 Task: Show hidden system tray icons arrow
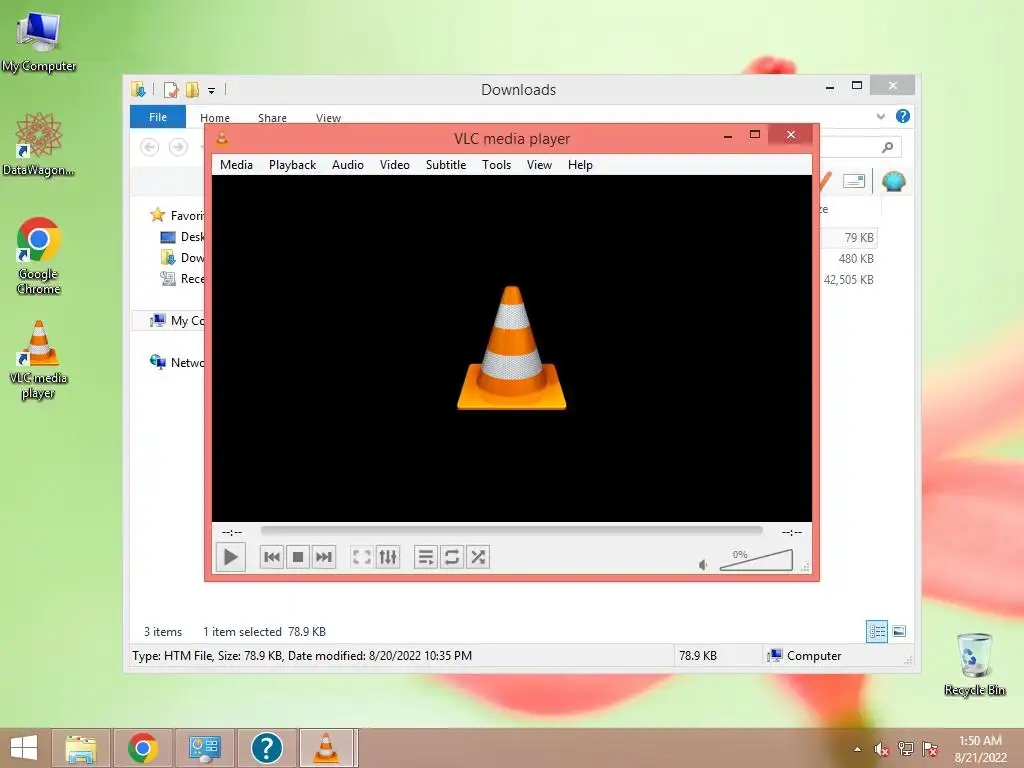click(x=857, y=749)
